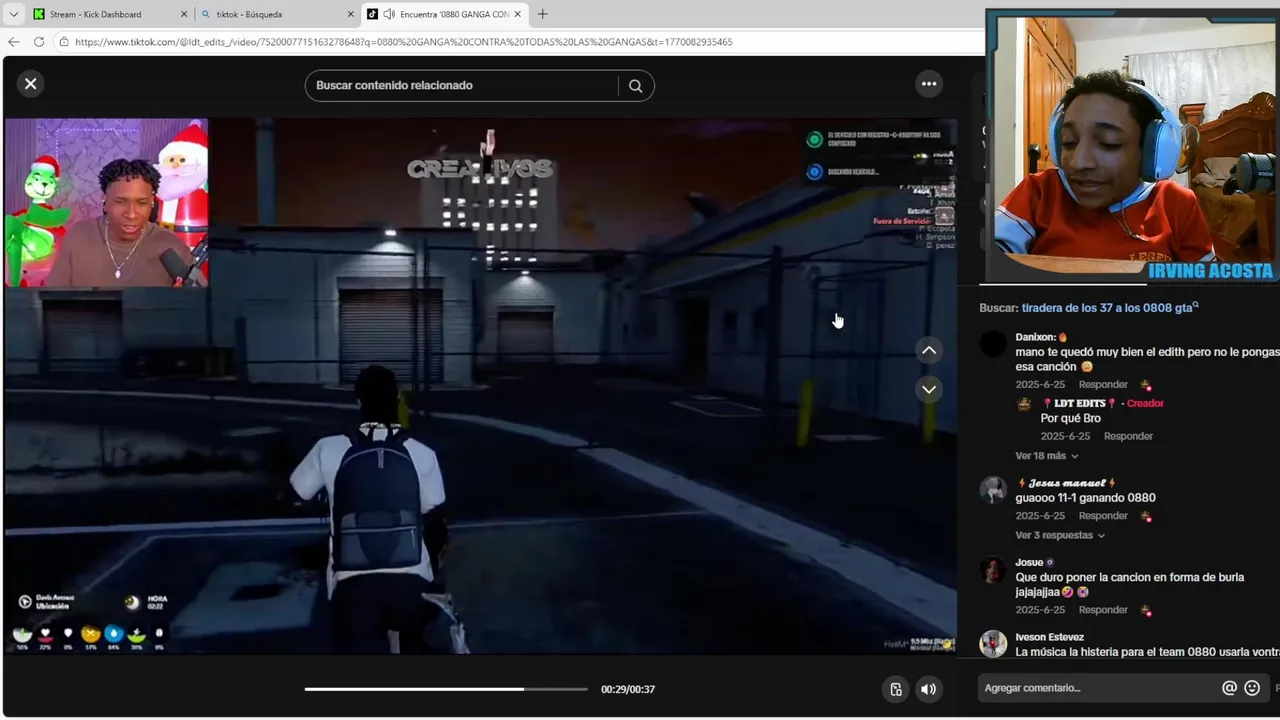The width and height of the screenshot is (1280, 720).
Task: Open Iveson Estevez's profile avatar
Action: (993, 644)
